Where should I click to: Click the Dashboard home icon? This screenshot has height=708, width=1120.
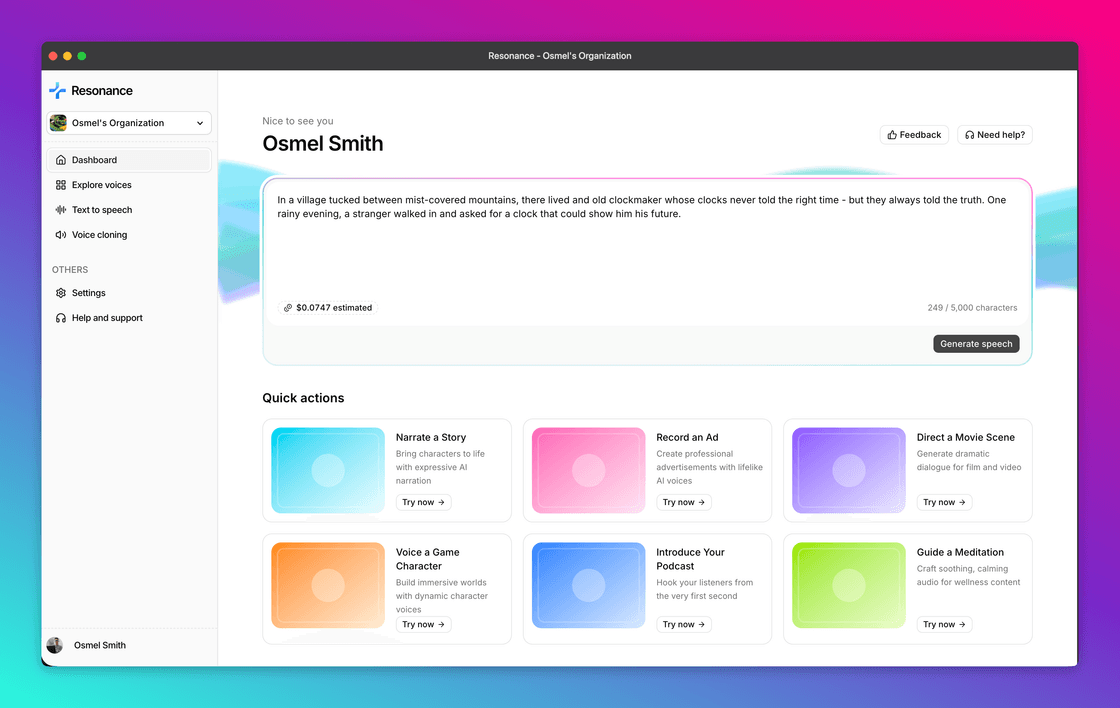tap(61, 160)
